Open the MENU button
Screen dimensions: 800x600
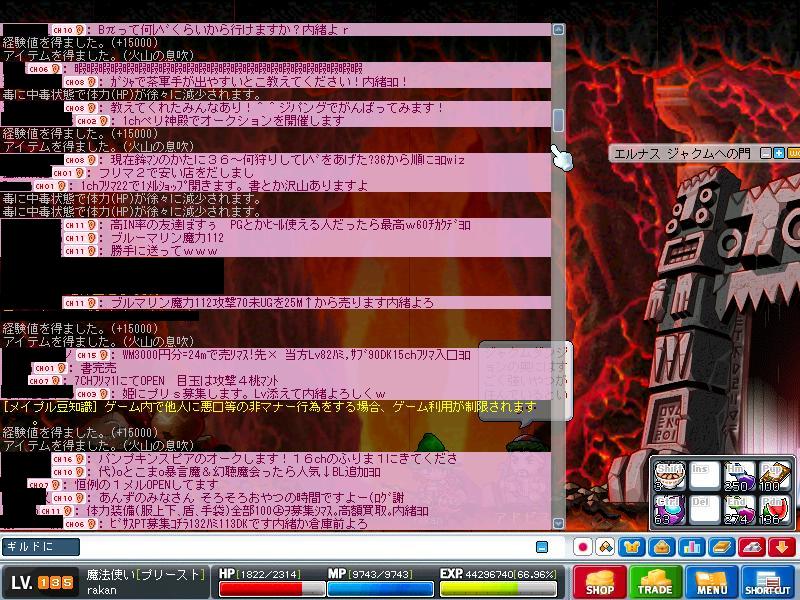pos(711,582)
